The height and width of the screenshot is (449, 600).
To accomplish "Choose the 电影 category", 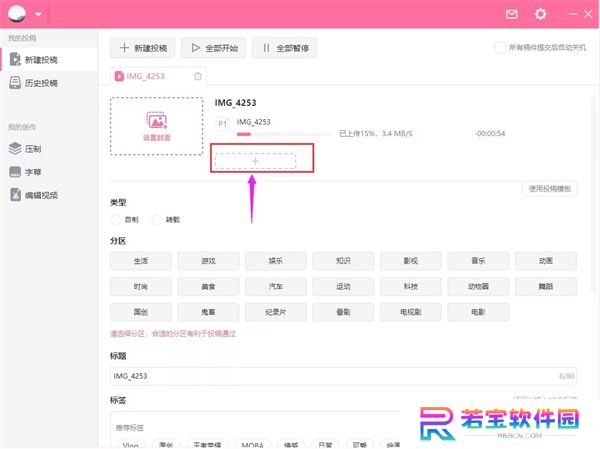I will (478, 312).
